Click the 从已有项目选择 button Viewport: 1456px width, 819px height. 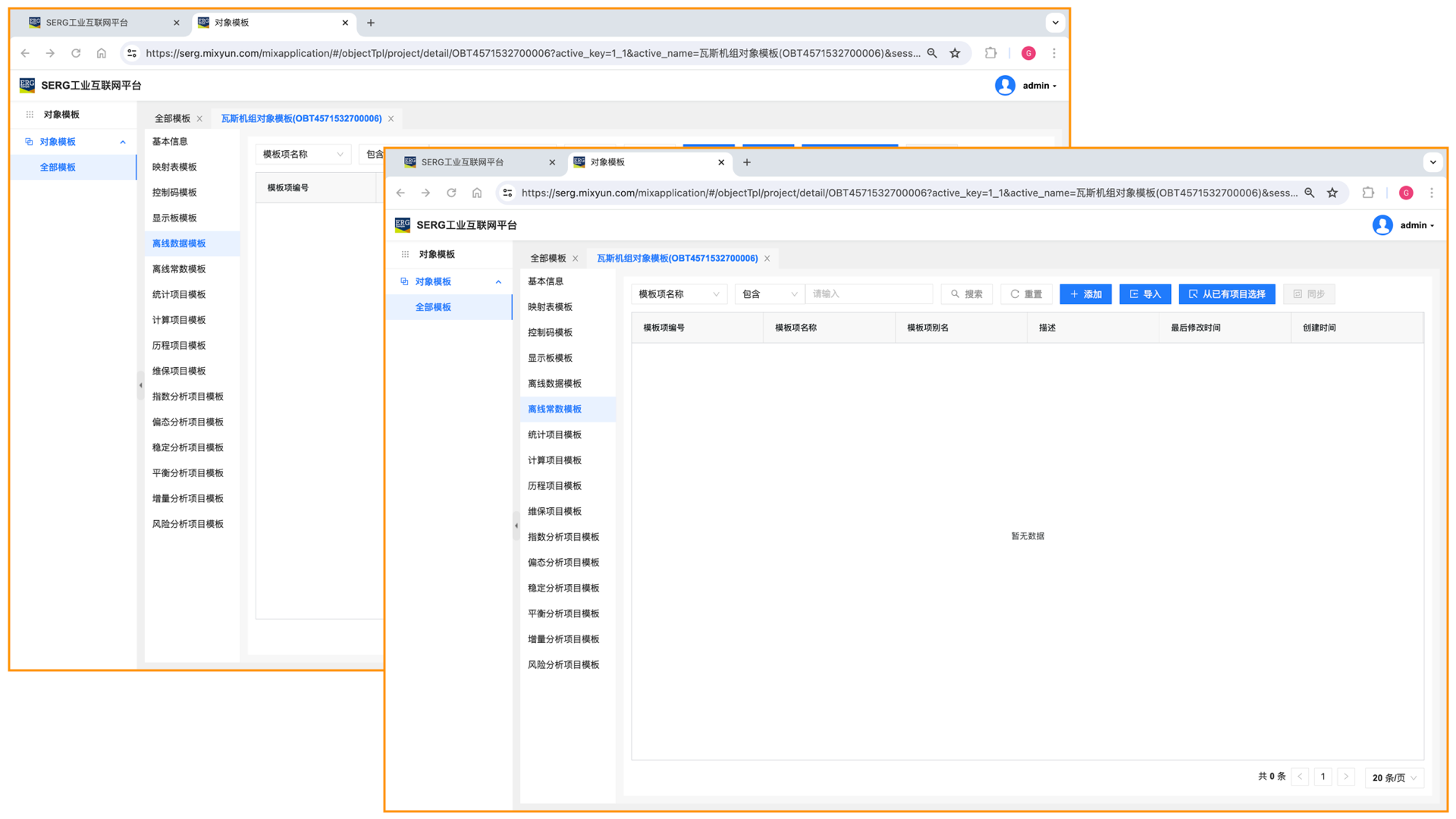coord(1226,294)
